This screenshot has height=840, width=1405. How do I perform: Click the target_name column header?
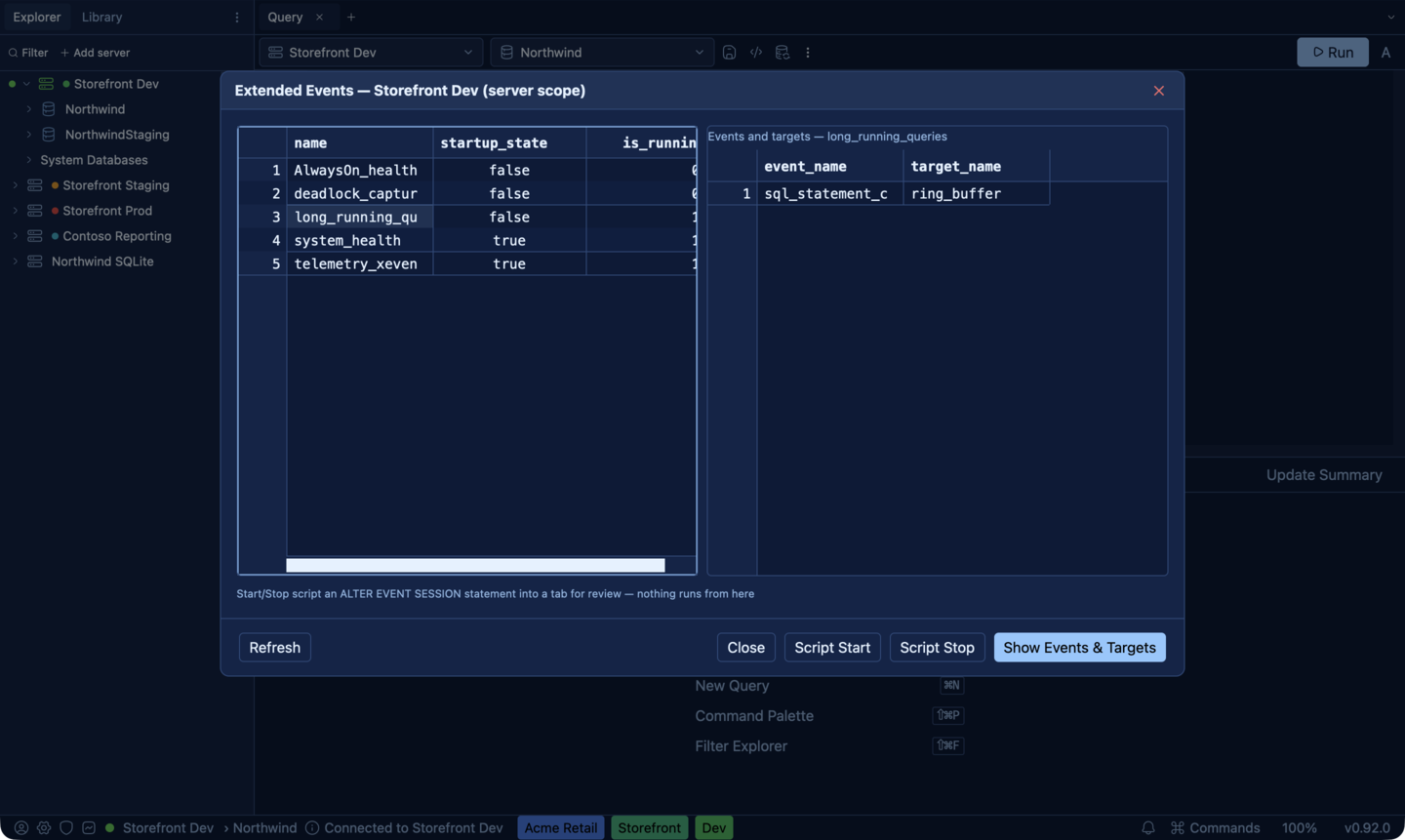point(977,166)
